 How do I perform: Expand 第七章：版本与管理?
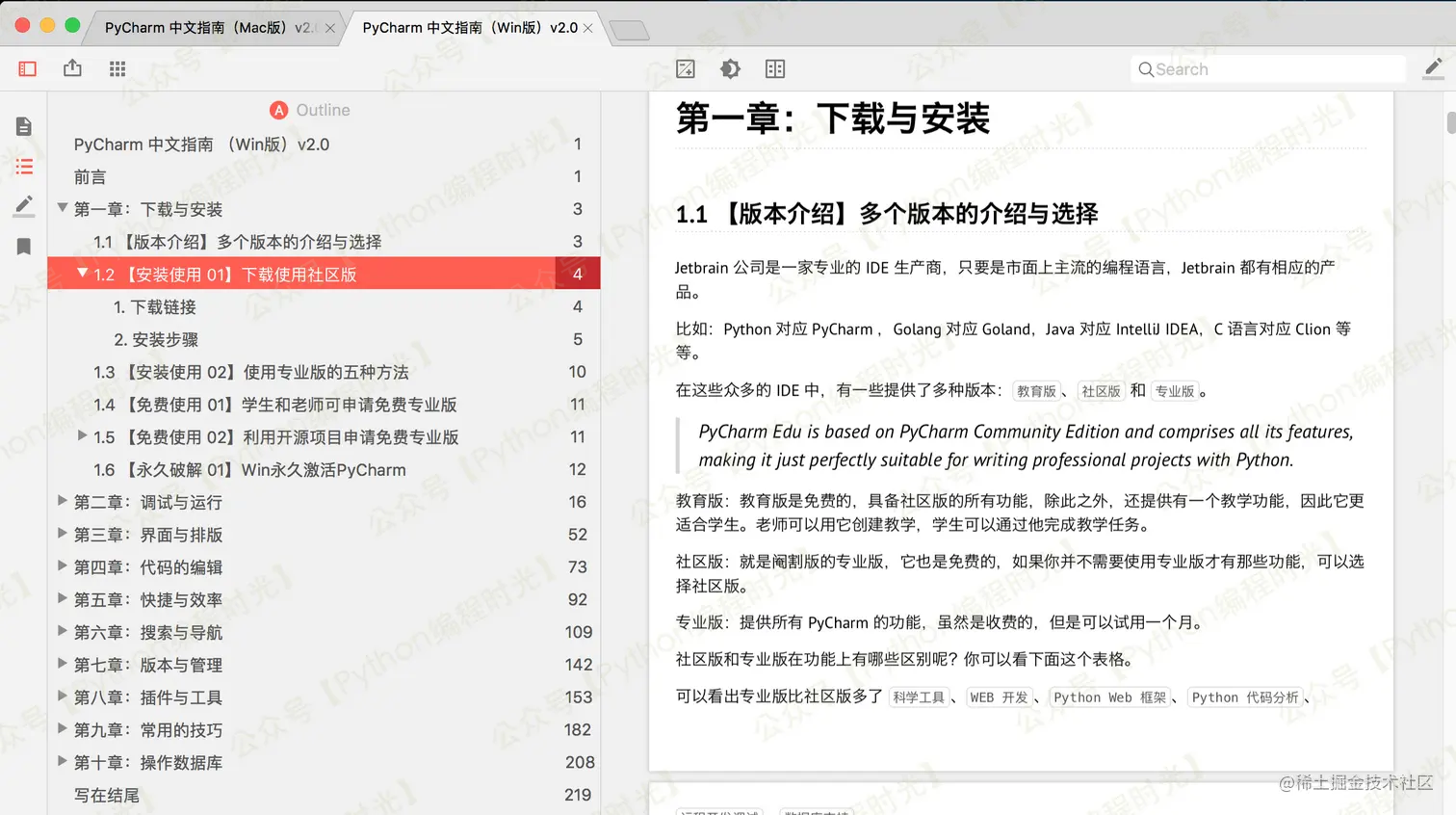63,664
